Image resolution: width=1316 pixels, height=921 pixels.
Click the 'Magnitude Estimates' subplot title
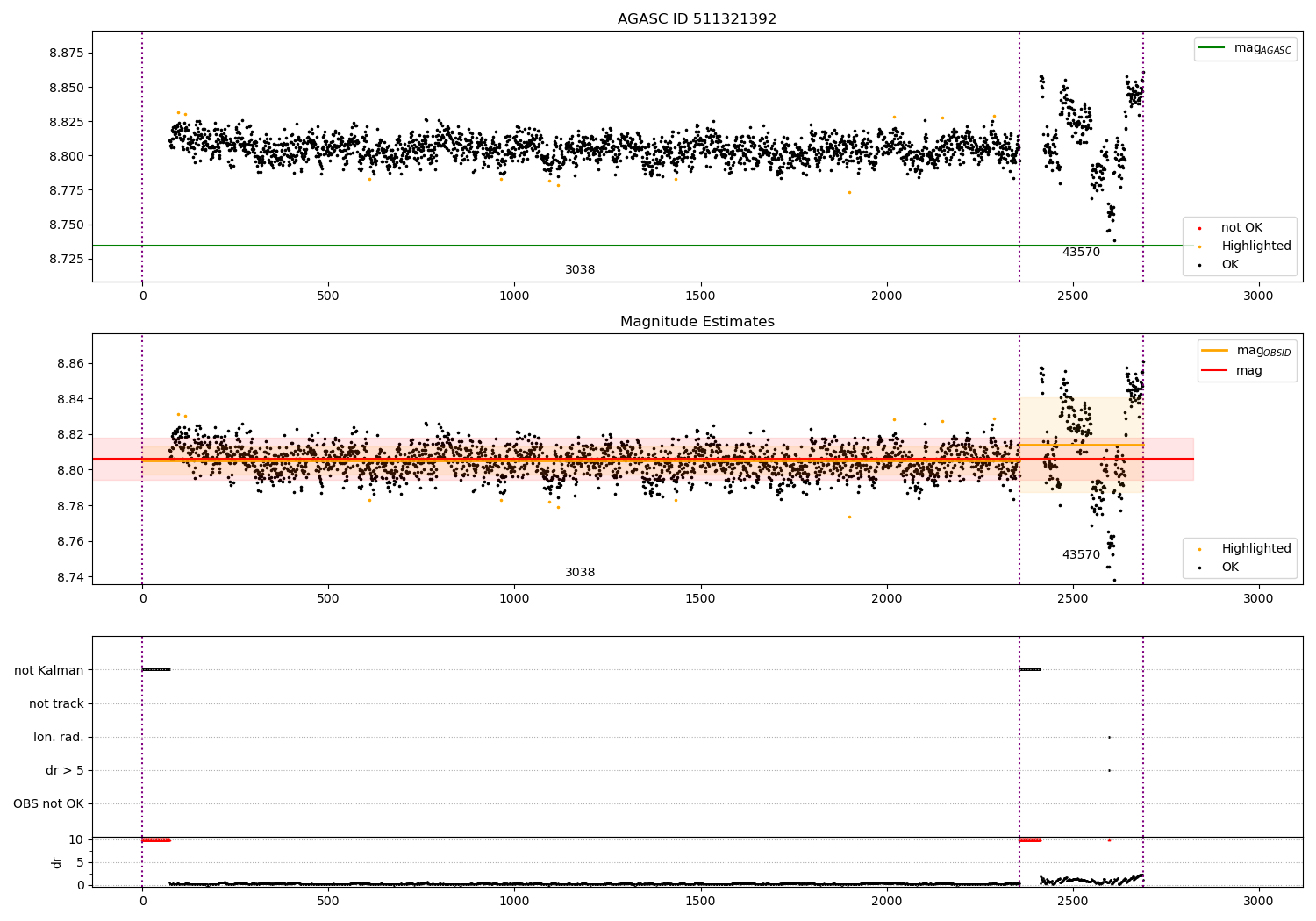(x=697, y=321)
